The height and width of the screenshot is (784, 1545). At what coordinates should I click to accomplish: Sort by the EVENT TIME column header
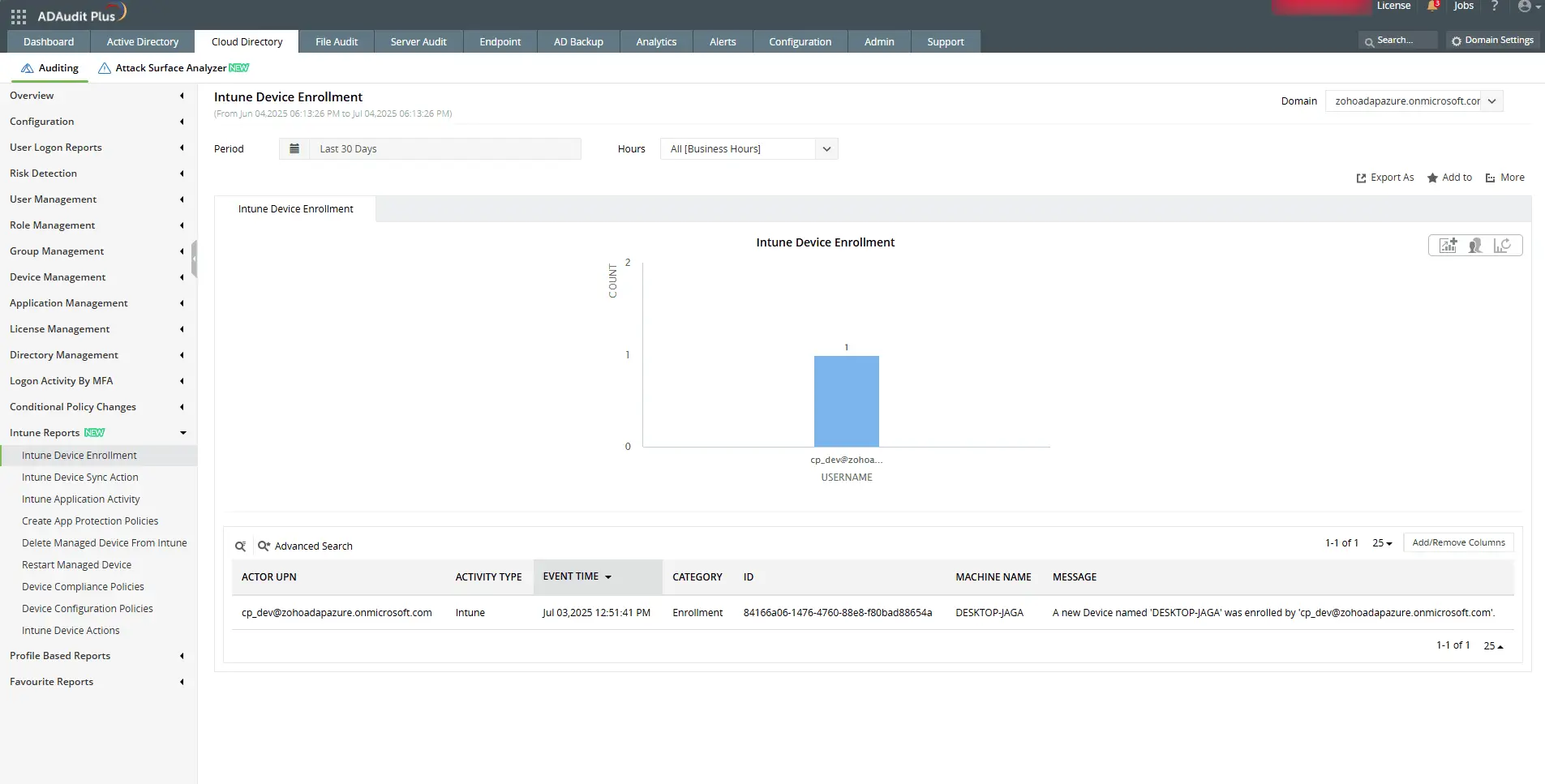point(598,577)
